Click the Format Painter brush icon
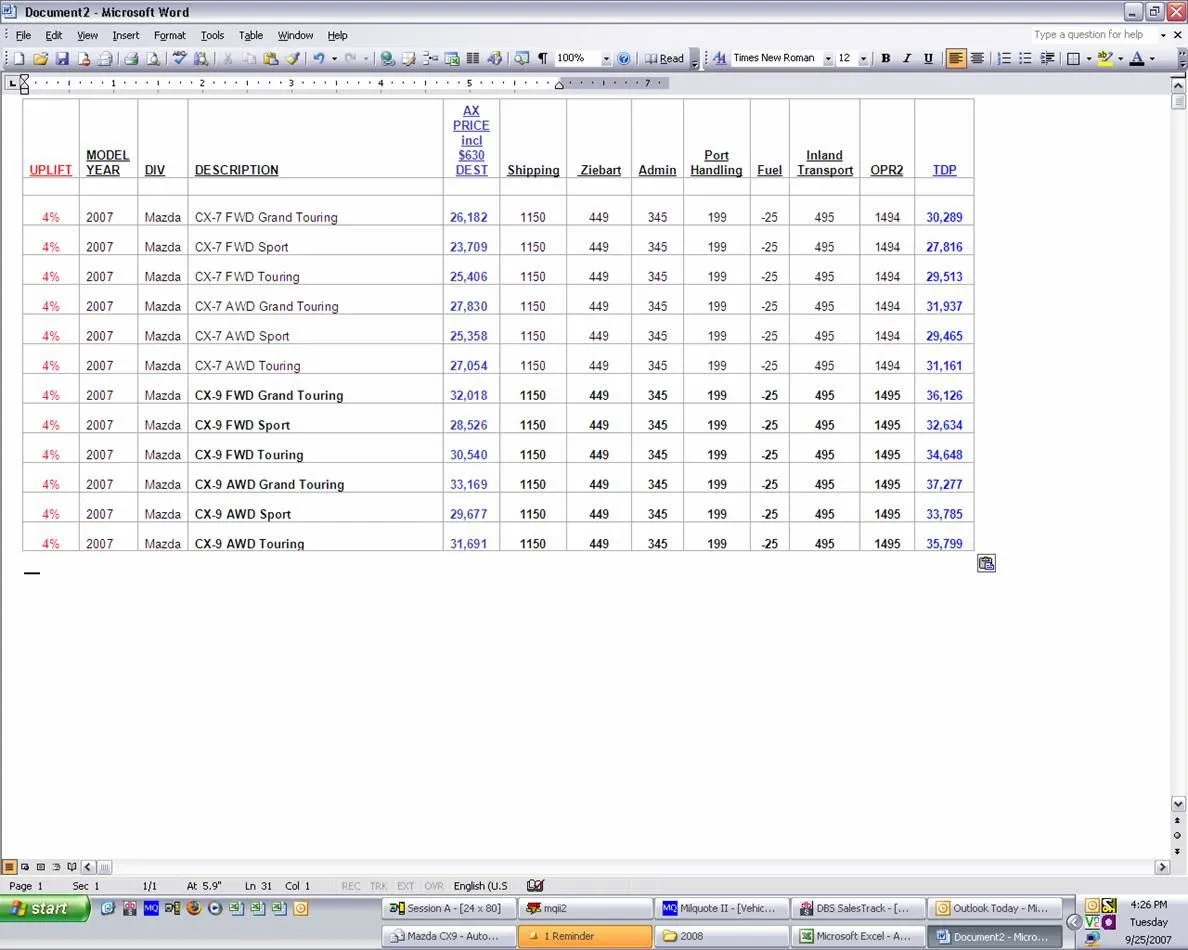The height and width of the screenshot is (950, 1188). pos(293,59)
